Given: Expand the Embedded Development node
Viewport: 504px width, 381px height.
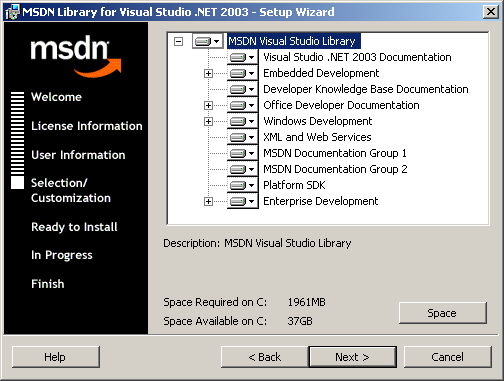Looking at the screenshot, I should [x=208, y=73].
